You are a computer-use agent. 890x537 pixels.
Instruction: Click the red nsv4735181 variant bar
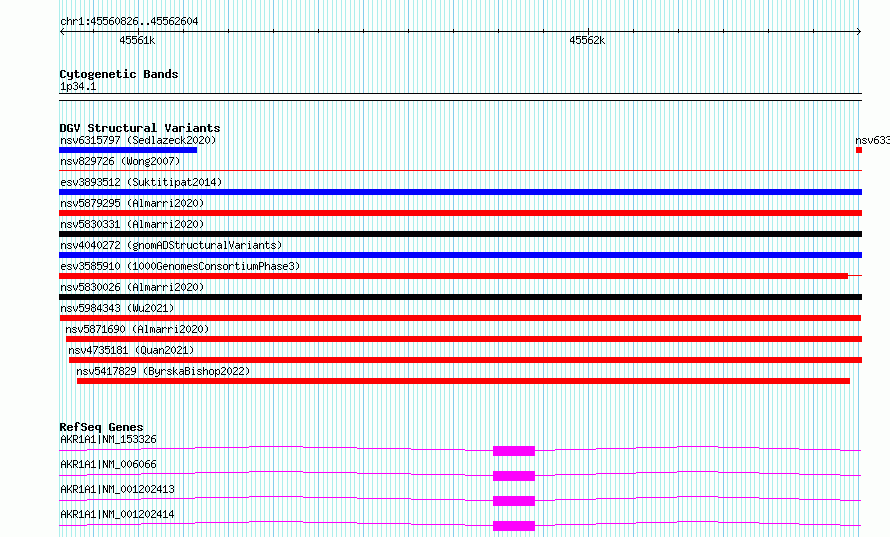coord(465,360)
